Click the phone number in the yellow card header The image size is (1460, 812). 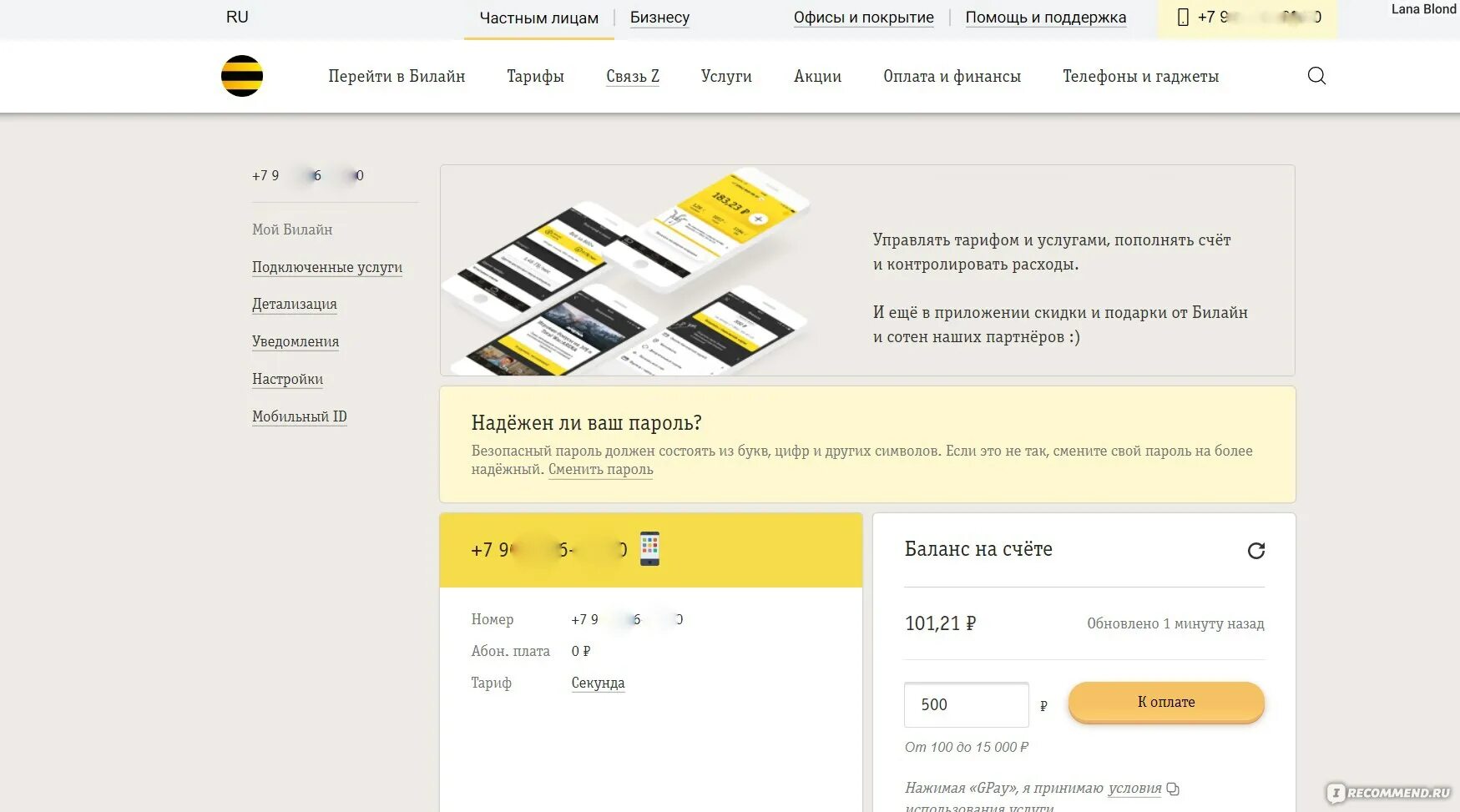tap(549, 550)
